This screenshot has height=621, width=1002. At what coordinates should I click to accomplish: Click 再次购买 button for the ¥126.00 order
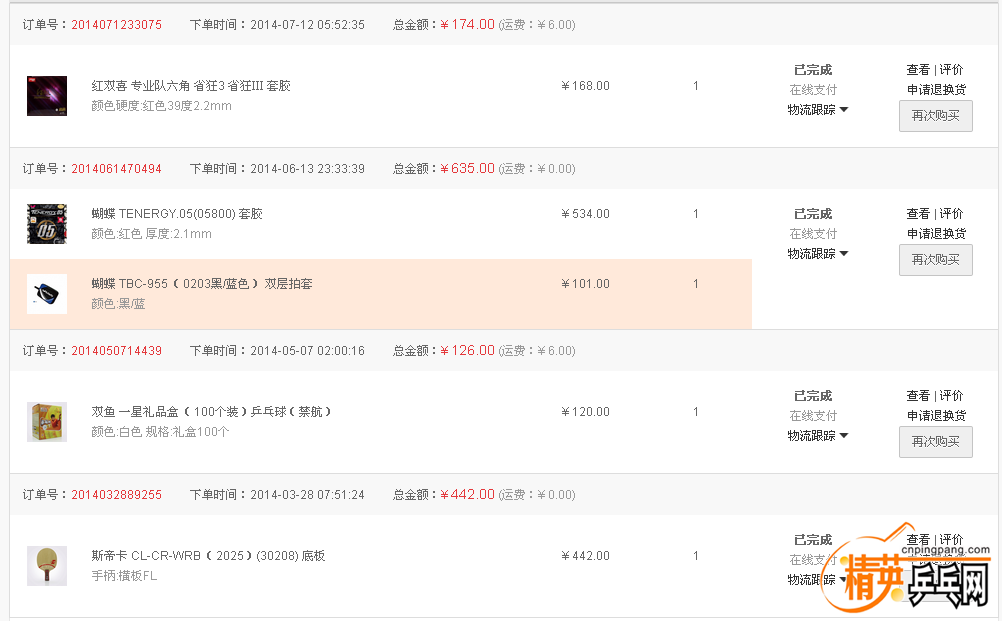click(935, 442)
